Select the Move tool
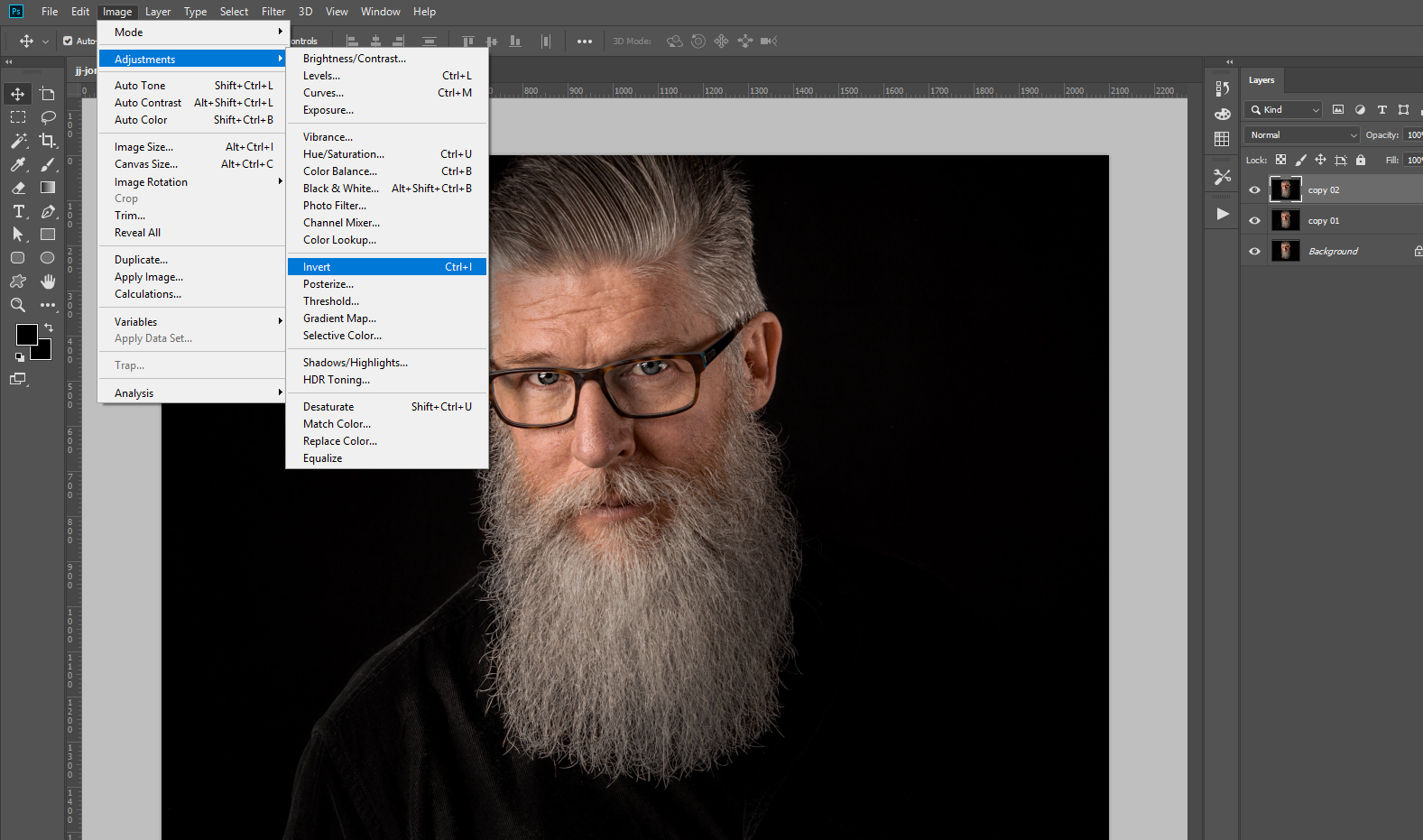This screenshot has height=840, width=1423. coord(18,94)
